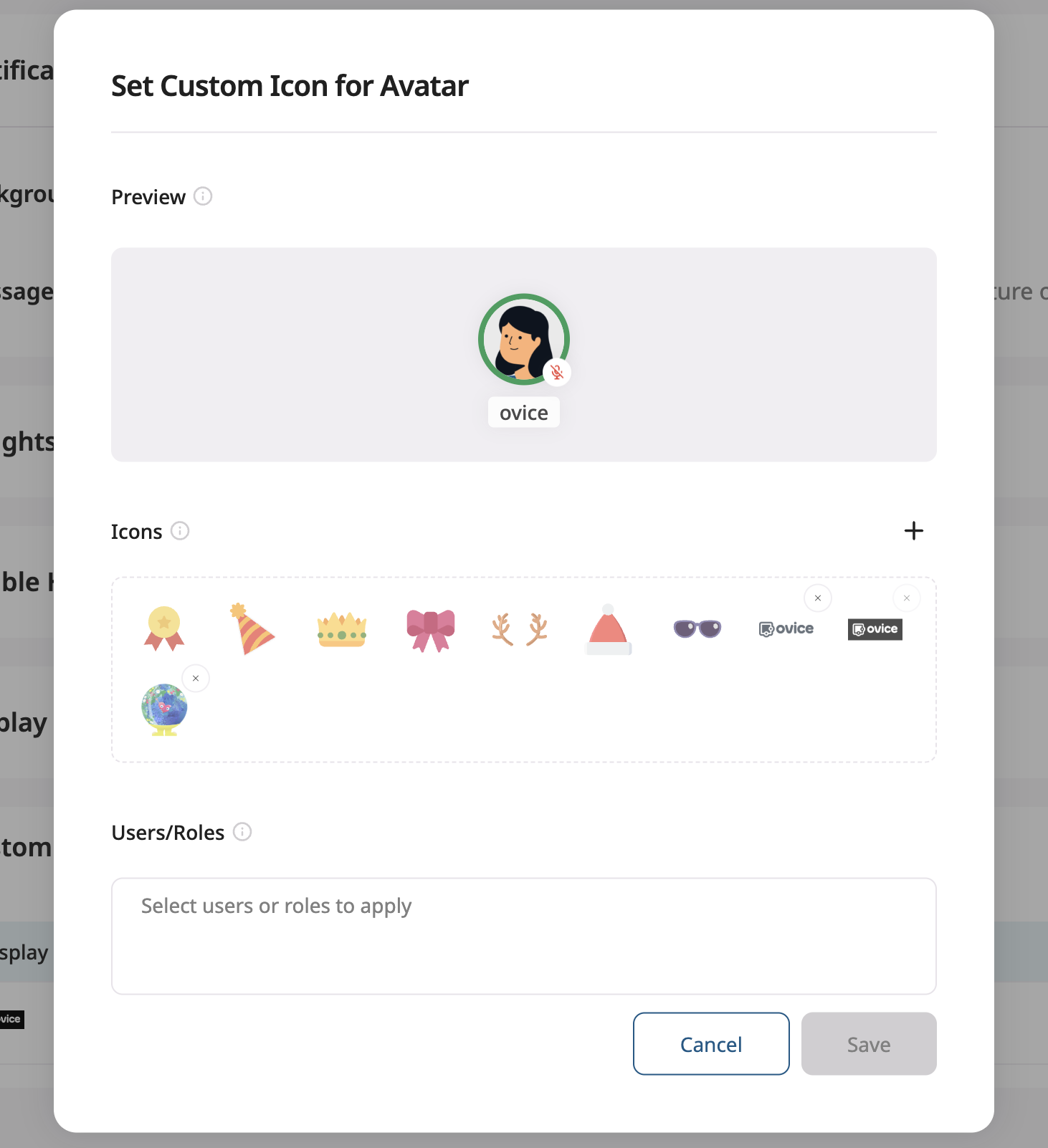Image resolution: width=1048 pixels, height=1148 pixels.
Task: Open the users or roles selection field
Action: click(524, 936)
